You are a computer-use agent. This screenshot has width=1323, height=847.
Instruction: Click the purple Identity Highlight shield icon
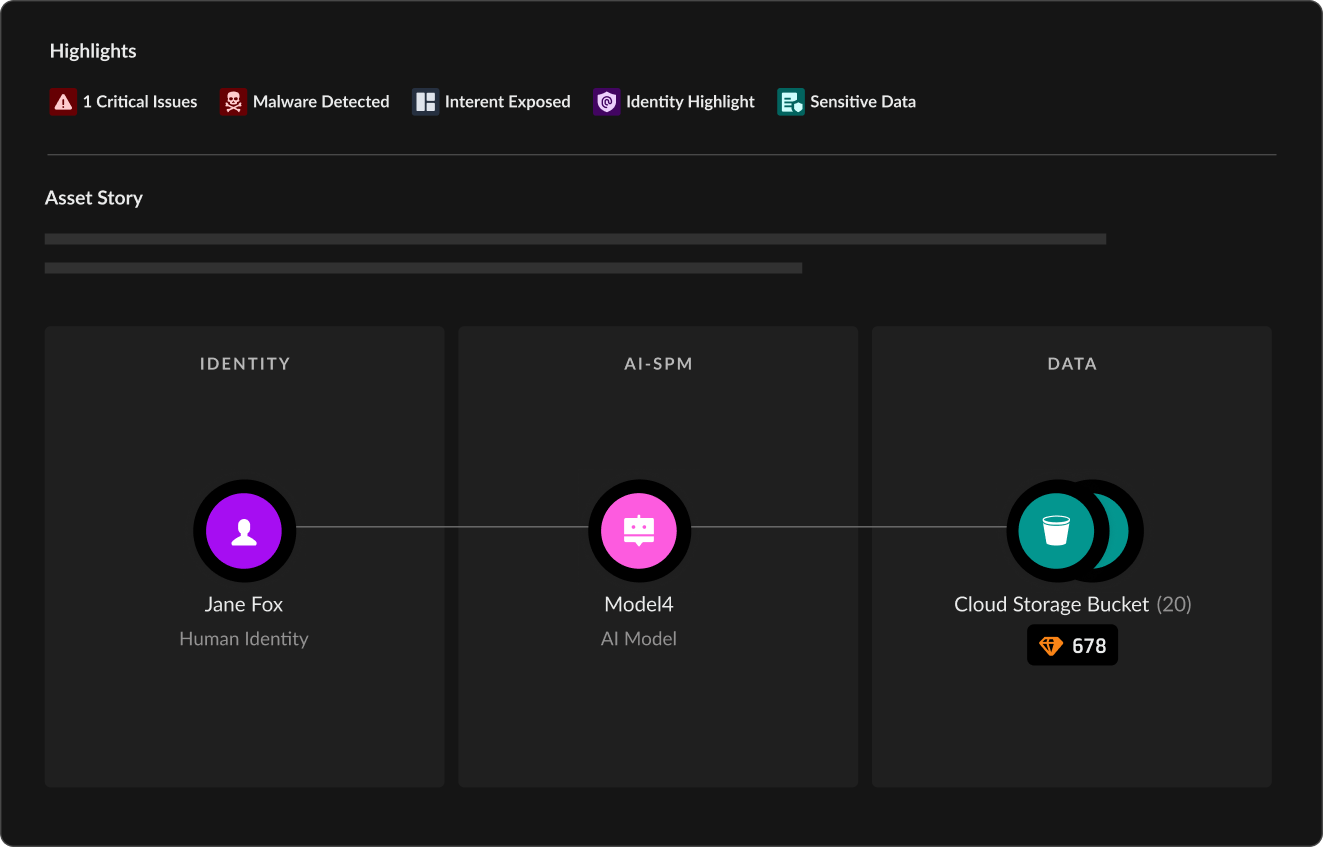tap(606, 102)
